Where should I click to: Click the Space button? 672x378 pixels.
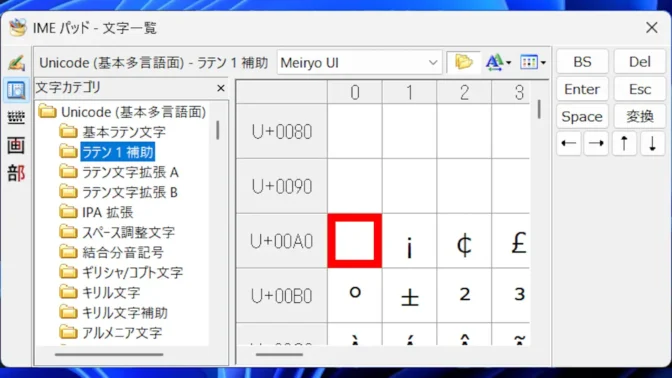(x=582, y=117)
